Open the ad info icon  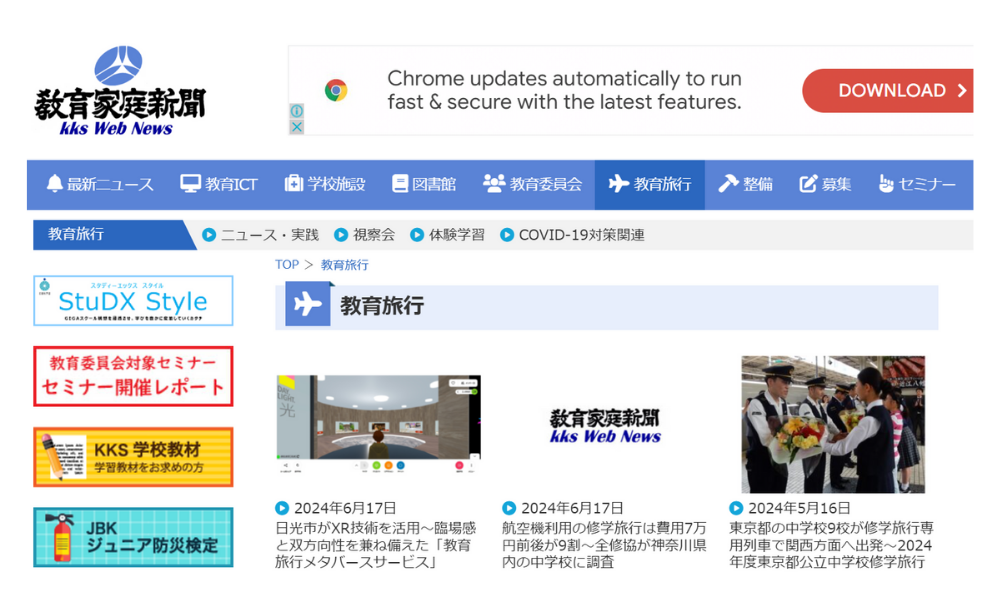(297, 111)
